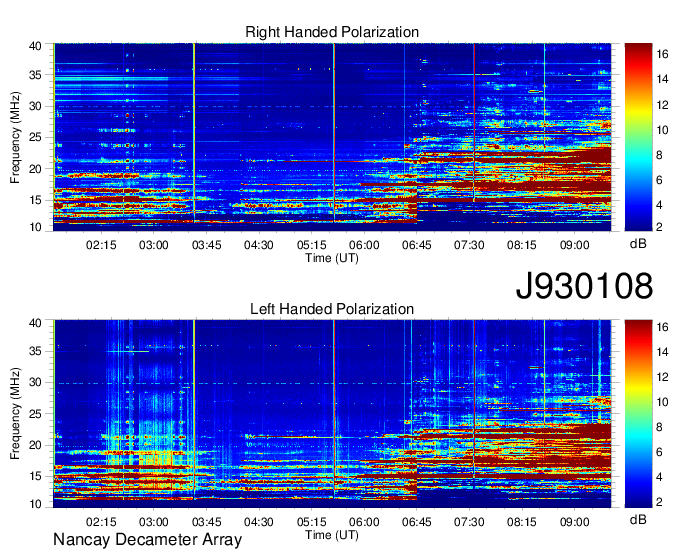Click the "Right Handed Polarization" plot title
The width and height of the screenshot is (680, 552).
click(x=332, y=32)
